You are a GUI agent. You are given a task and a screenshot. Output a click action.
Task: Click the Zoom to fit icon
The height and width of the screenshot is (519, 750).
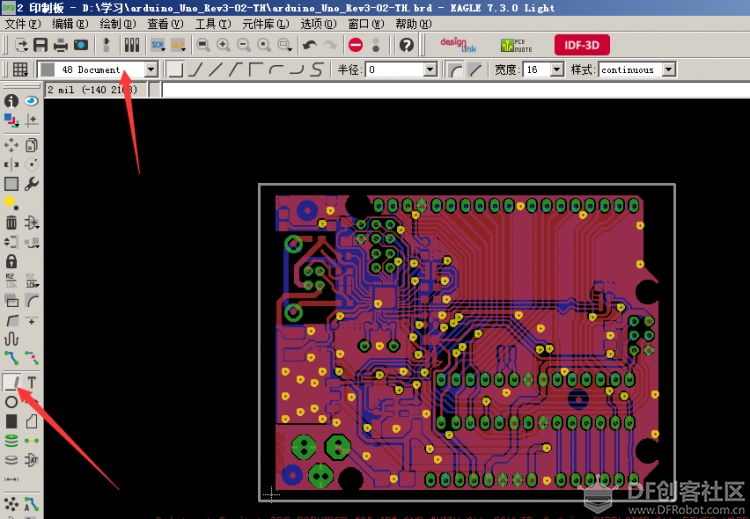pyautogui.click(x=203, y=45)
